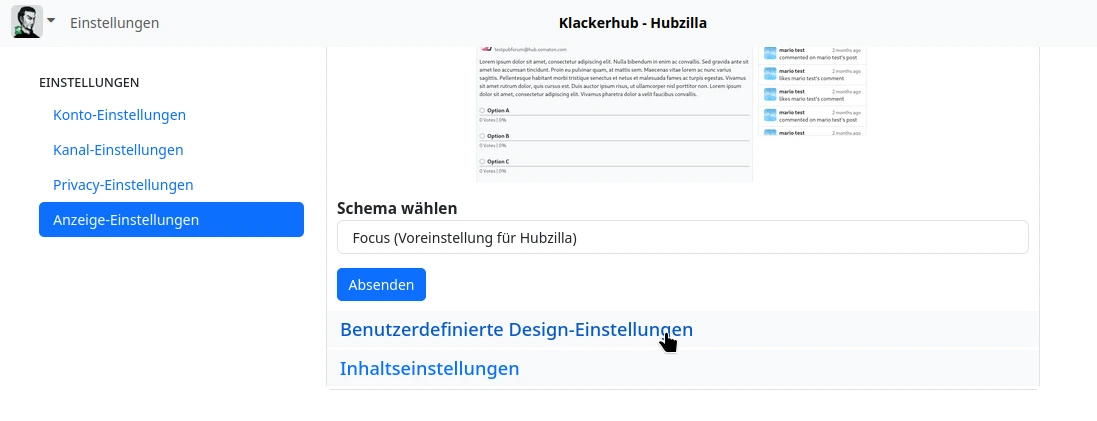Open the caret menu beside the avatar
Screen dimensions: 1097x421
[51, 21]
